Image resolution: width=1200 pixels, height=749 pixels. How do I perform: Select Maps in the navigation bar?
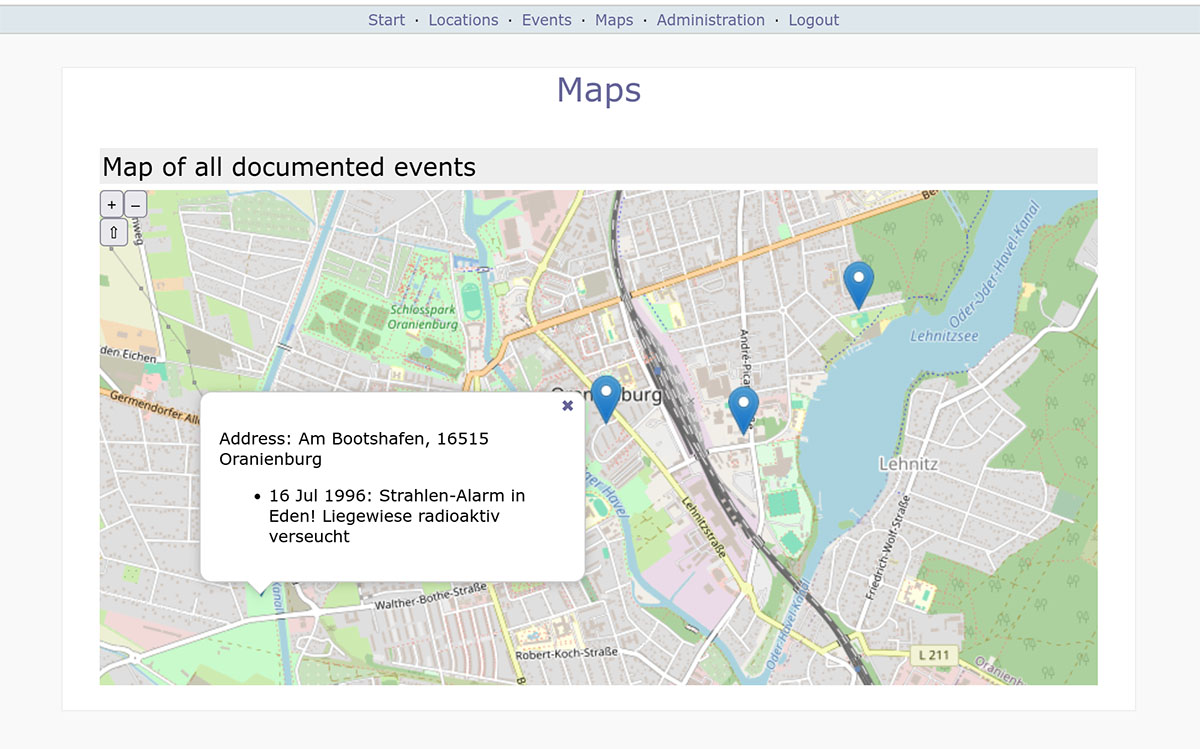click(x=614, y=20)
